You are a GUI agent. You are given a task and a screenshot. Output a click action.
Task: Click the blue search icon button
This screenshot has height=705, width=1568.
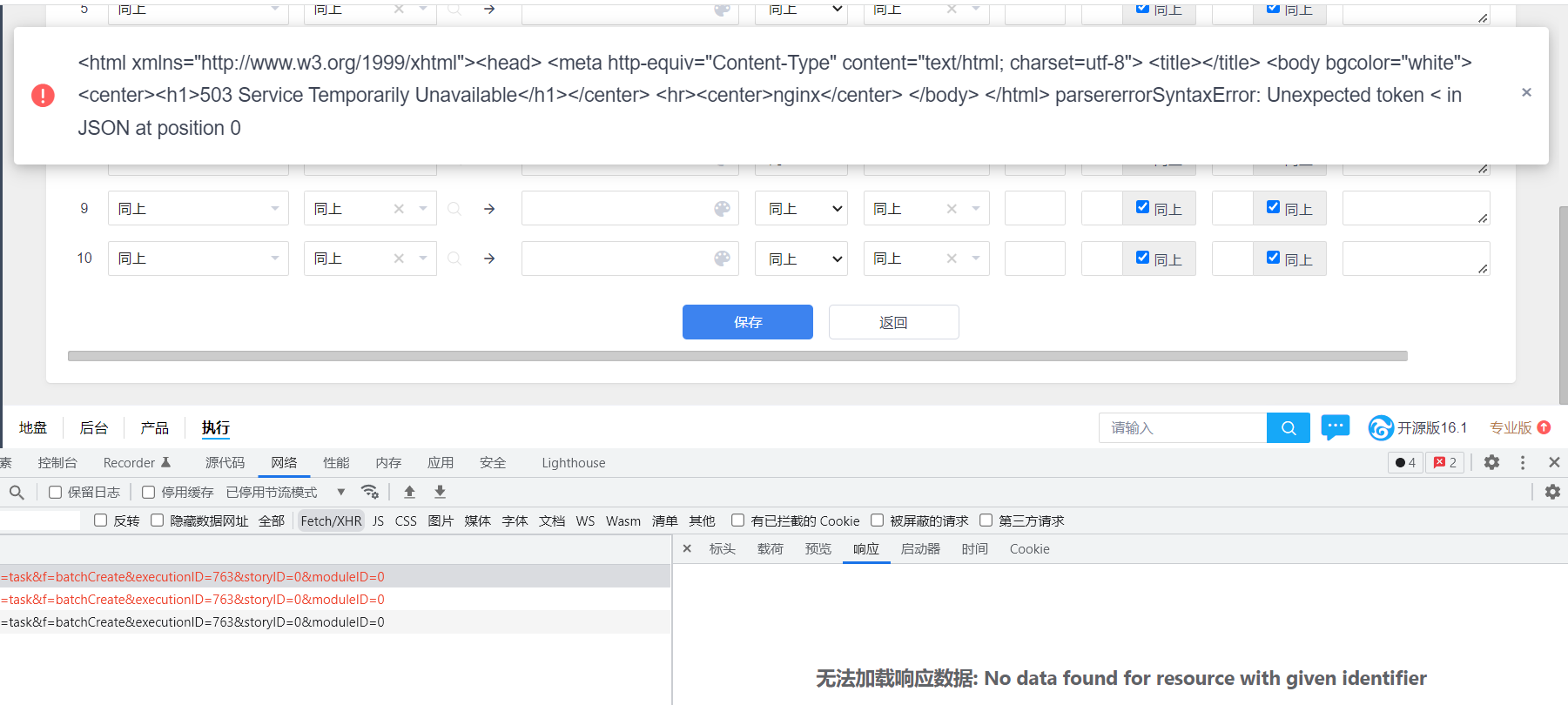(x=1288, y=428)
